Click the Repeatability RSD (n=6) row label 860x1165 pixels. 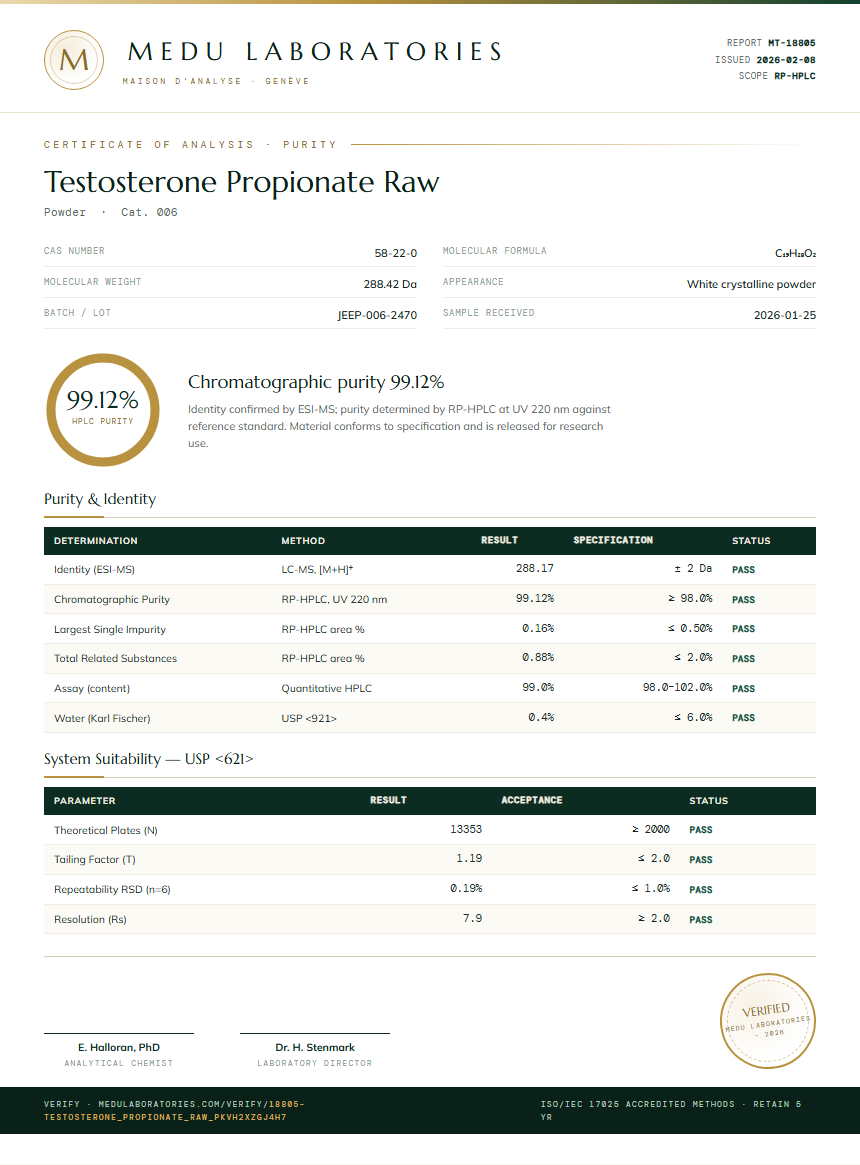112,889
